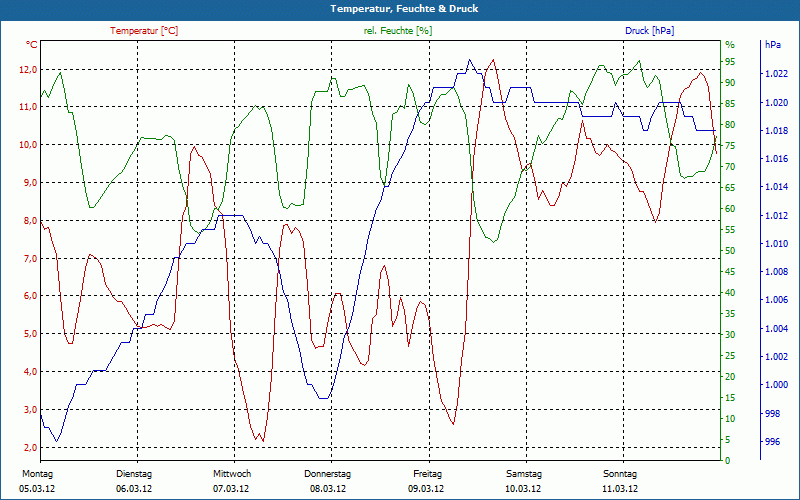Click the '10,0' temperature axis value

click(x=29, y=145)
